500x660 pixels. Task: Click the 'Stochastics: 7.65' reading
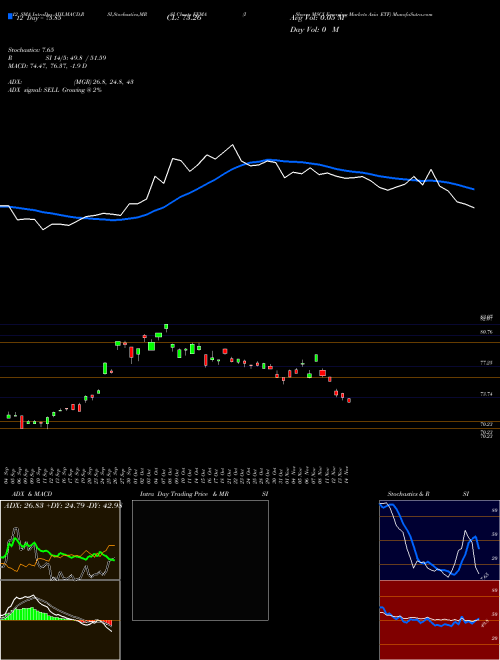pyautogui.click(x=31, y=50)
